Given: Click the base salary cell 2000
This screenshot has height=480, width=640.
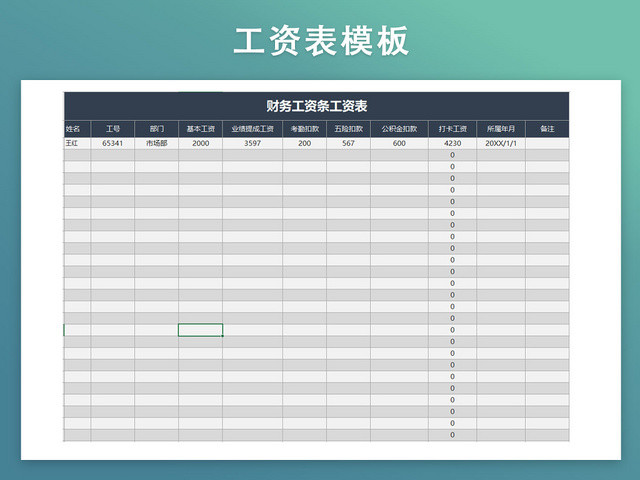Looking at the screenshot, I should [200, 143].
